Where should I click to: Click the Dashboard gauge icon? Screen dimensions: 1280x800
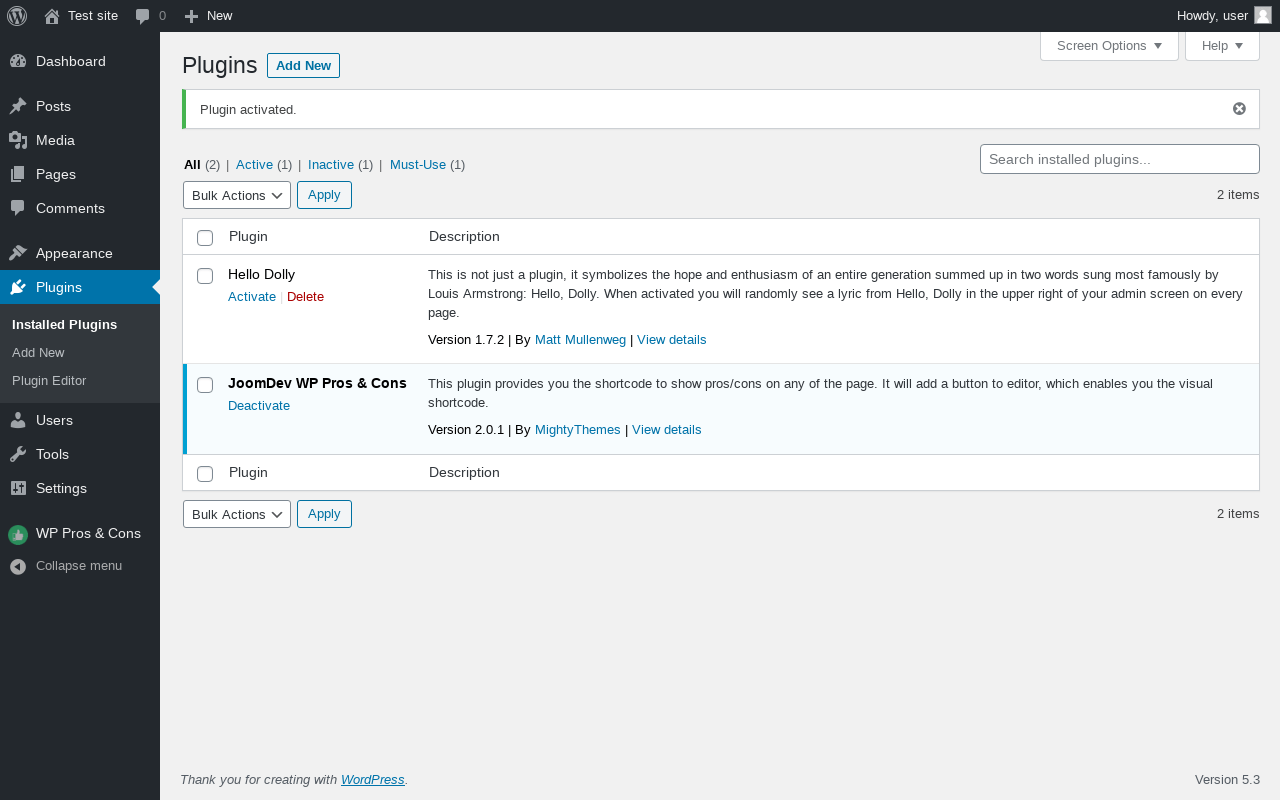pyautogui.click(x=18, y=61)
